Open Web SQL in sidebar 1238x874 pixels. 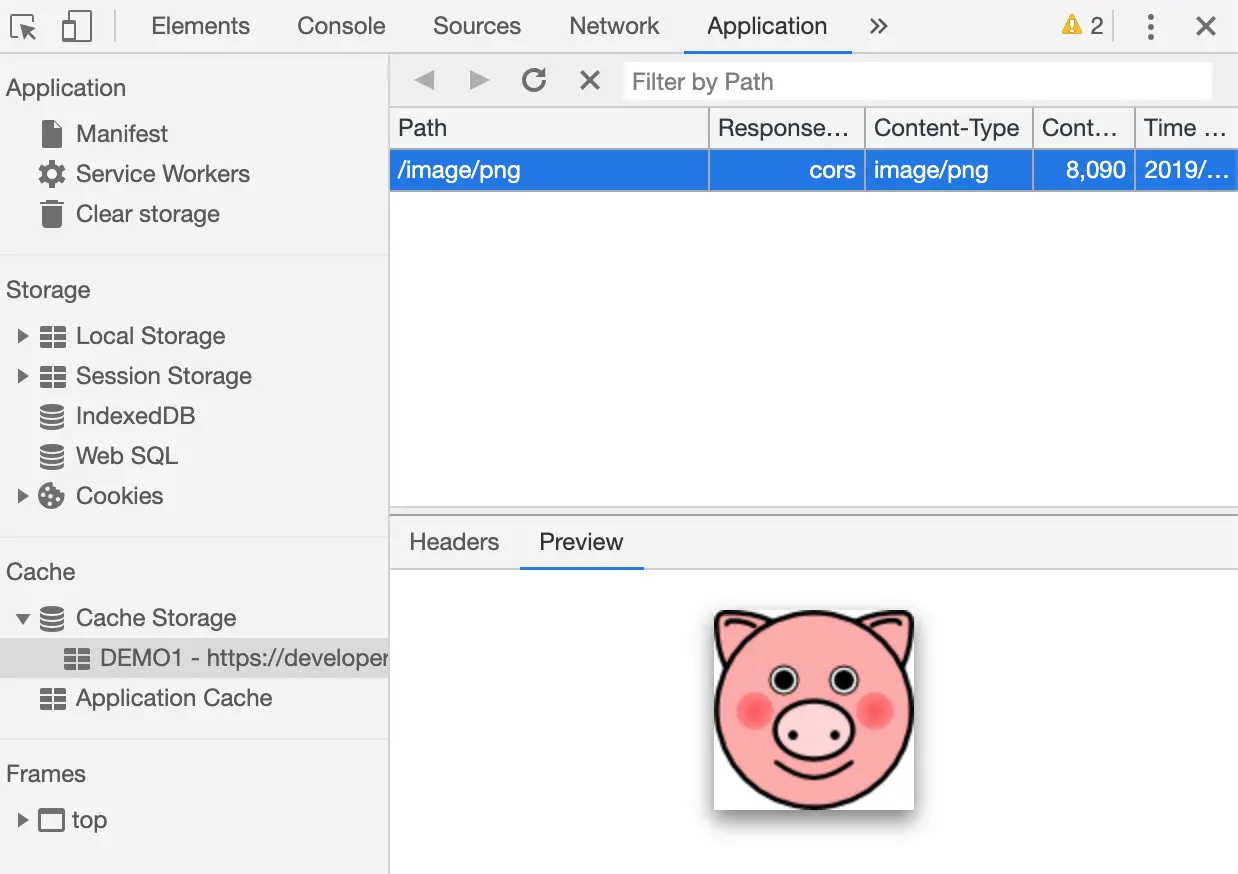(x=127, y=456)
